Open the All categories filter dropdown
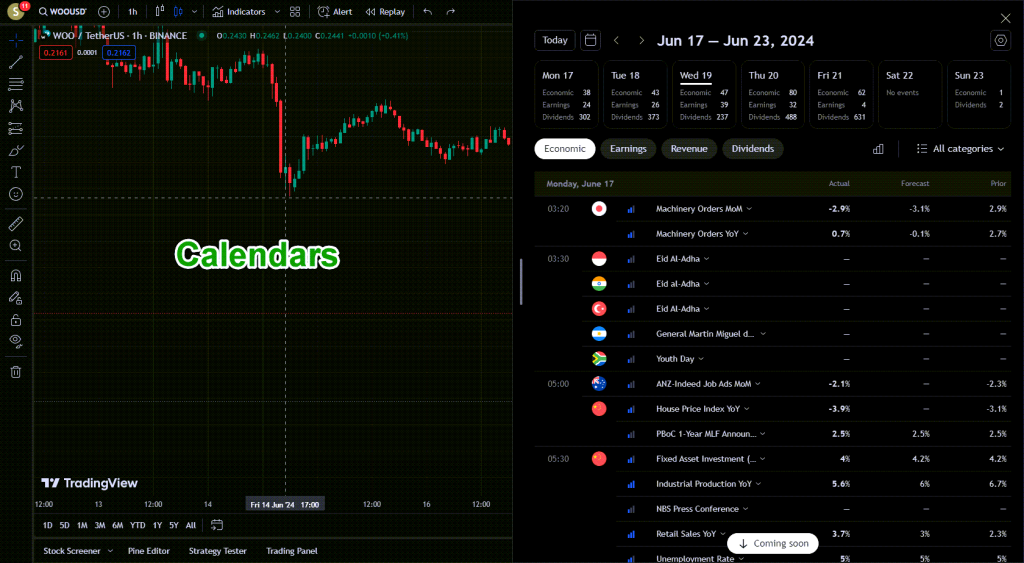This screenshot has width=1024, height=563. pos(960,149)
